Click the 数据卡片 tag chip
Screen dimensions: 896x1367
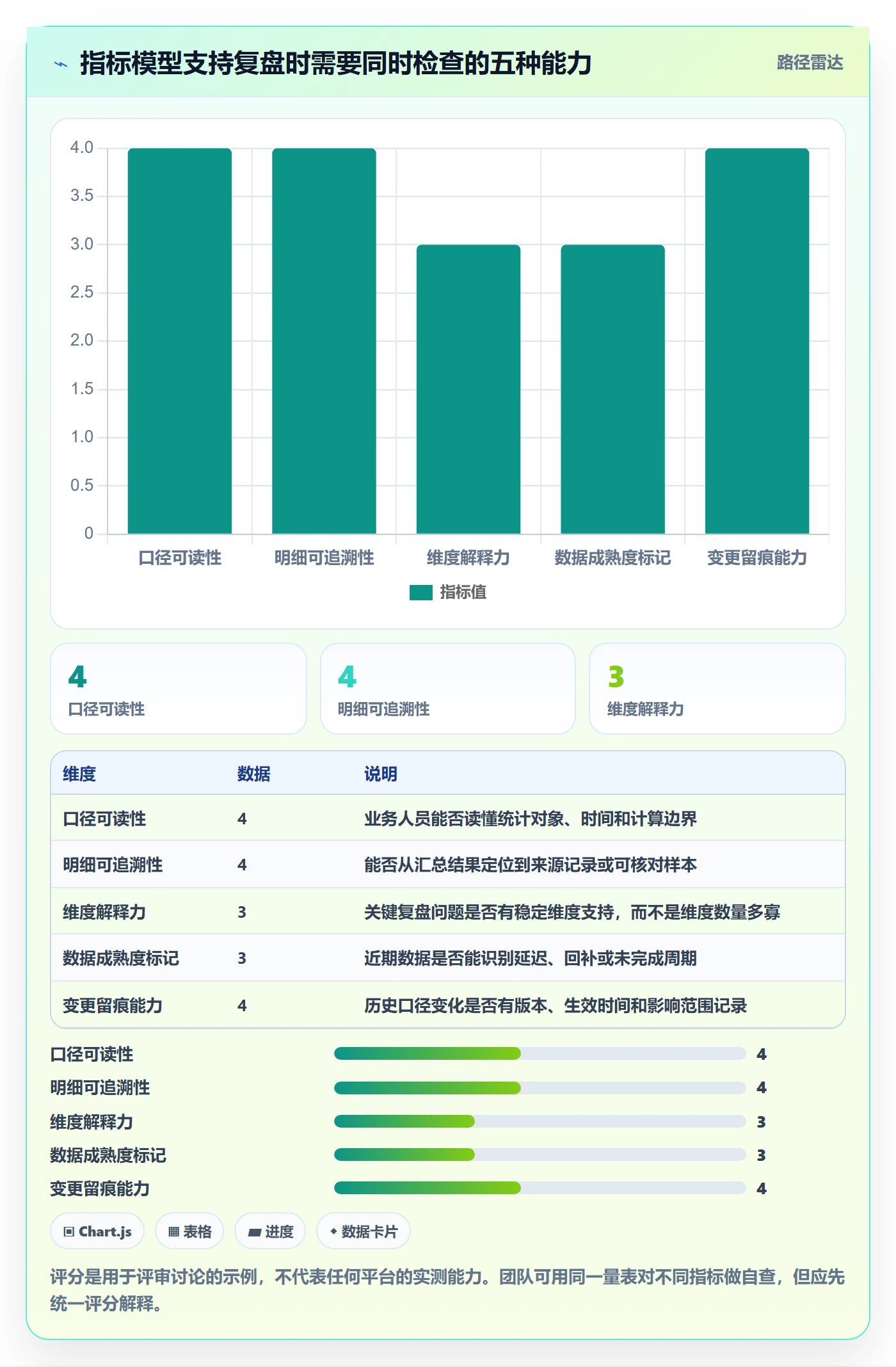(x=363, y=1231)
